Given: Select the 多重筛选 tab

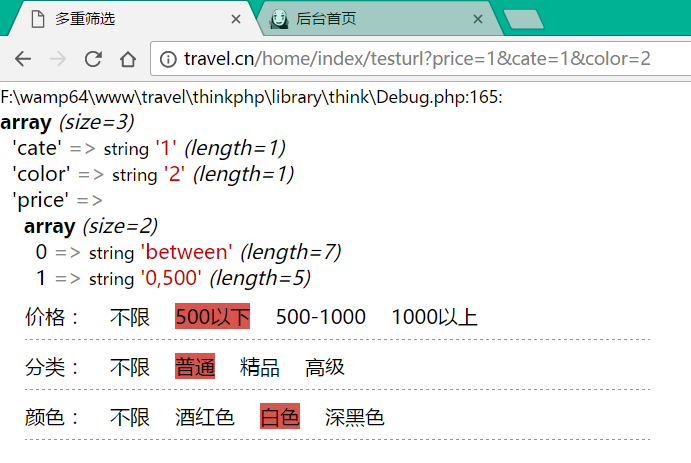Looking at the screenshot, I should point(120,19).
